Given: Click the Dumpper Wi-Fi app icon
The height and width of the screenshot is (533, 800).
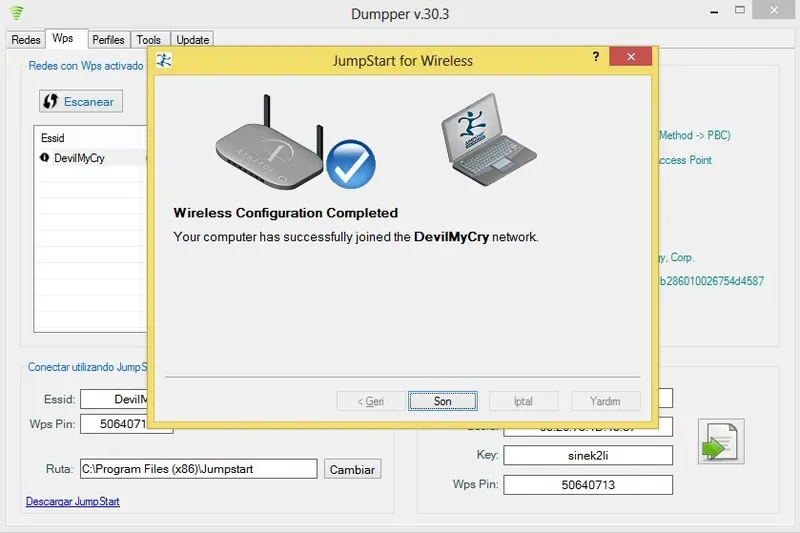Looking at the screenshot, I should [x=17, y=13].
